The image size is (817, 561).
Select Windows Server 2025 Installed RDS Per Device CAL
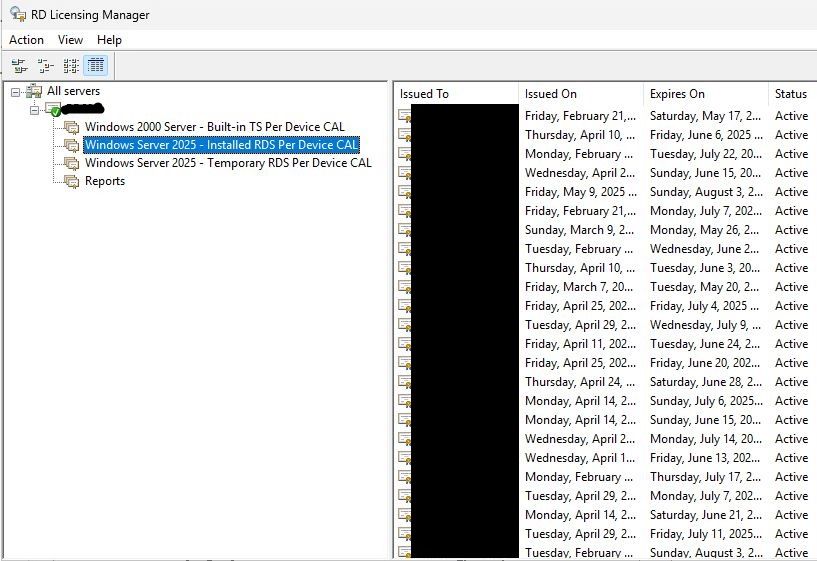[x=221, y=145]
